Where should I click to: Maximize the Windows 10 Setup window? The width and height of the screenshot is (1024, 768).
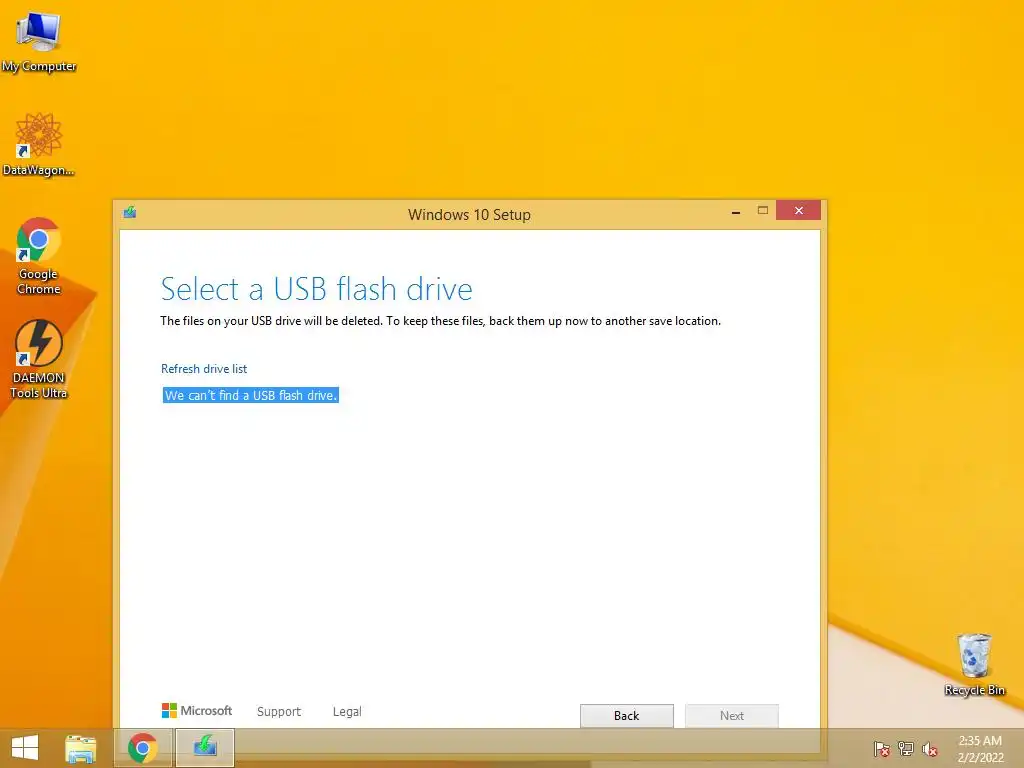pos(762,211)
